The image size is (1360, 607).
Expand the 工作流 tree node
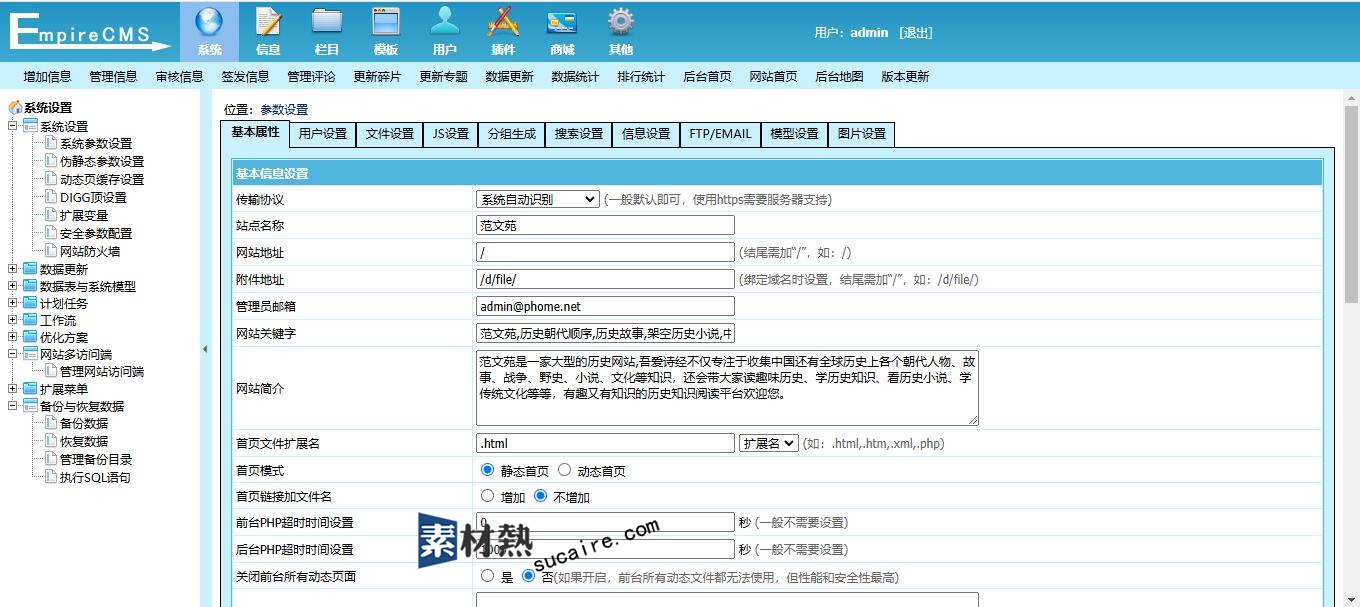pos(13,320)
